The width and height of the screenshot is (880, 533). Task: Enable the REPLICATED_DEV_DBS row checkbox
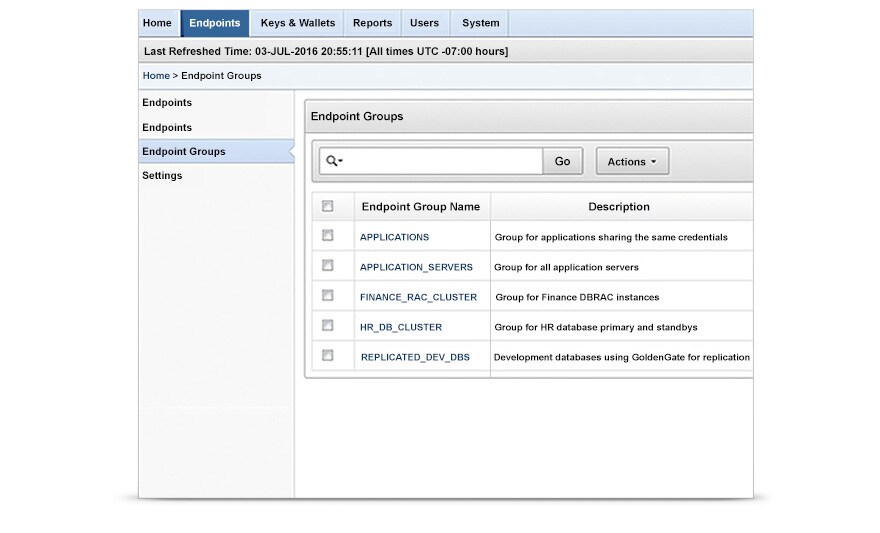pyautogui.click(x=327, y=356)
